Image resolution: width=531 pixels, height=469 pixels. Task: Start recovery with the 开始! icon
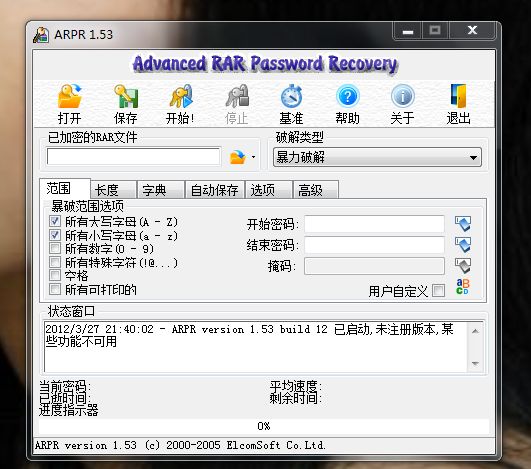pos(181,97)
